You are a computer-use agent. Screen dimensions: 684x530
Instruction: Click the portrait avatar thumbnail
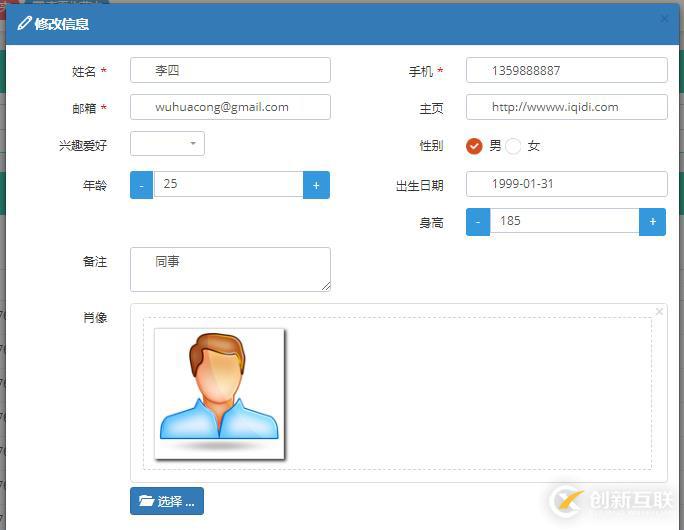click(219, 393)
